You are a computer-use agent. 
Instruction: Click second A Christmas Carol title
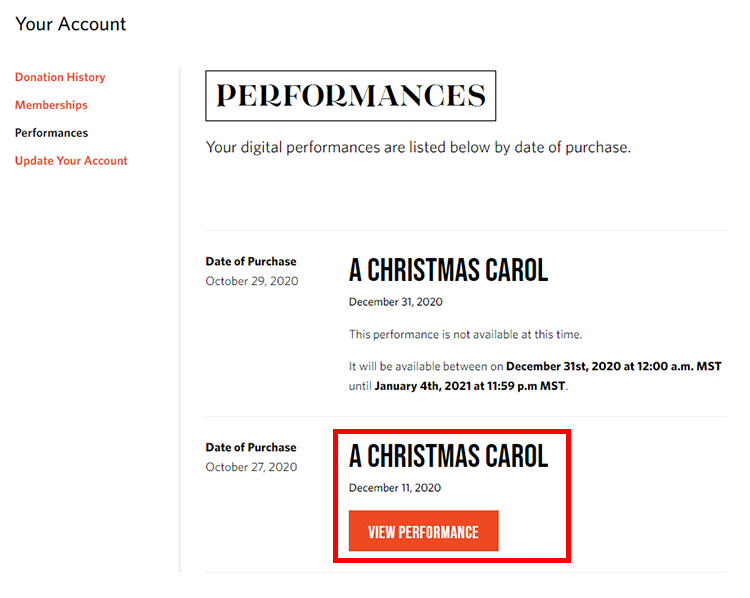click(448, 456)
